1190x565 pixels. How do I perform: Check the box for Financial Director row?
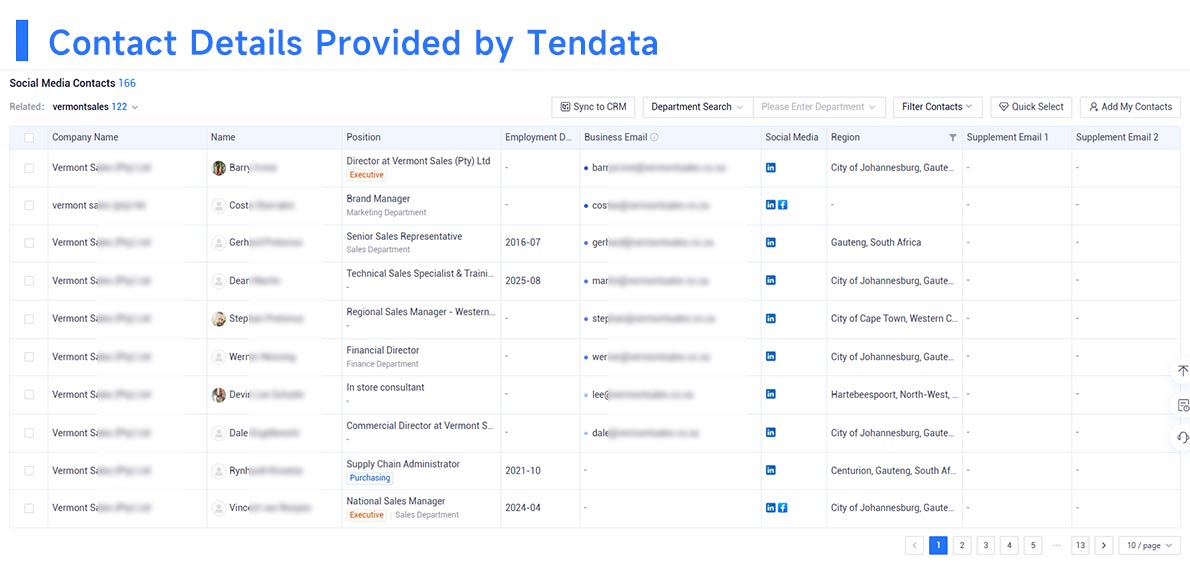29,357
